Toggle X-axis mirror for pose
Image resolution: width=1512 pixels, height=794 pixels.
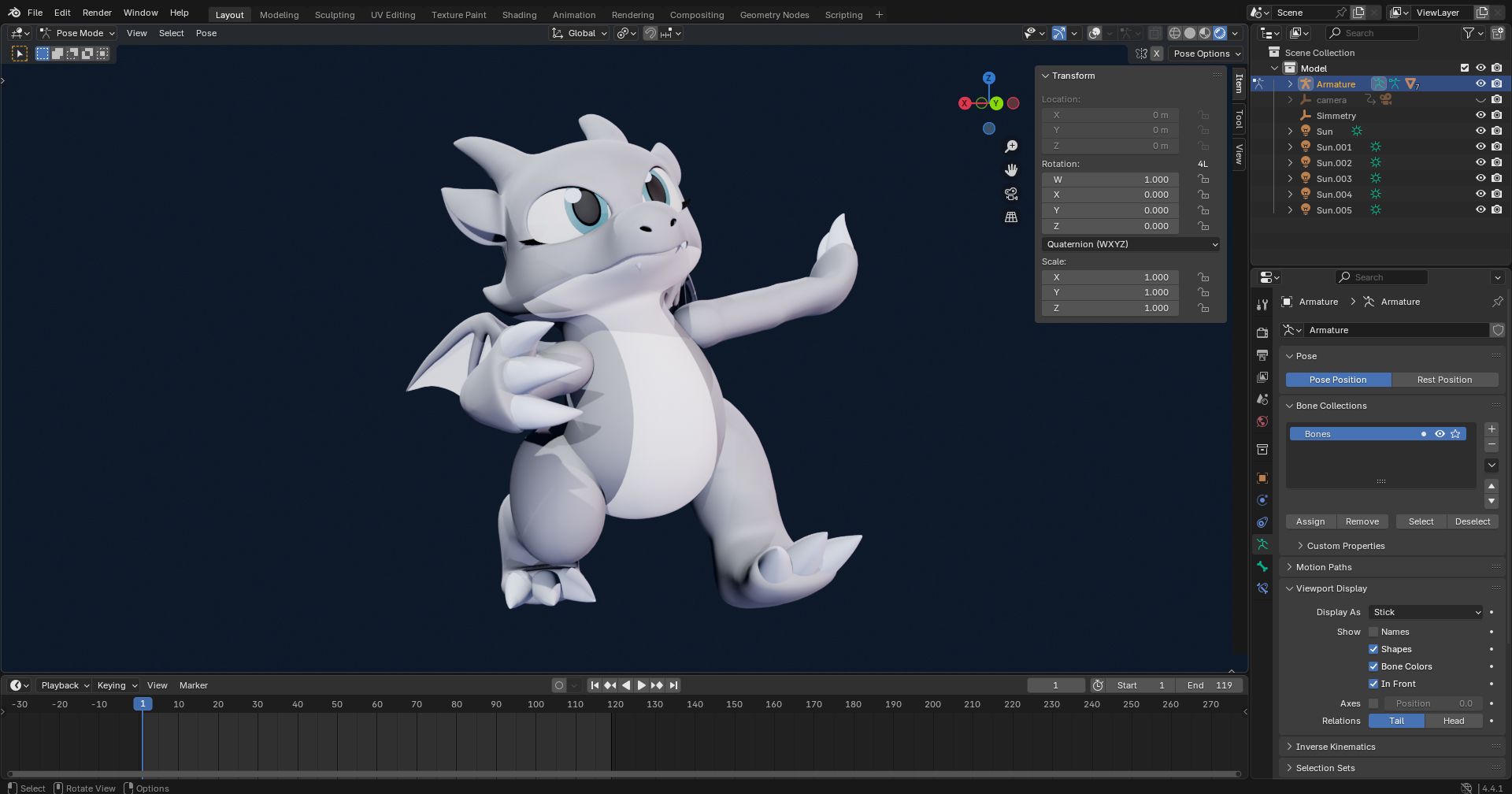[1156, 54]
